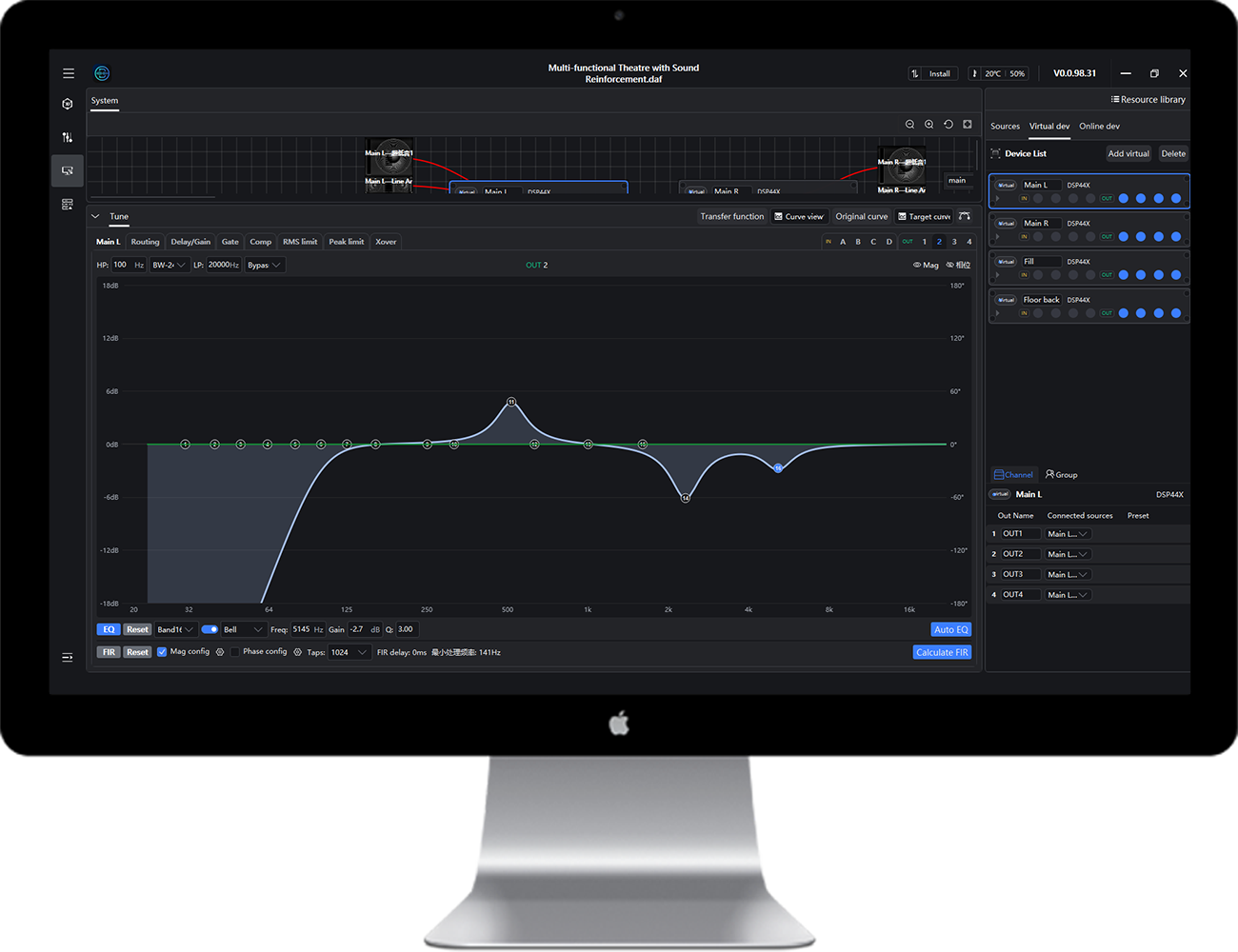Click the Auto EQ button
Image resolution: width=1238 pixels, height=952 pixels.
click(950, 629)
